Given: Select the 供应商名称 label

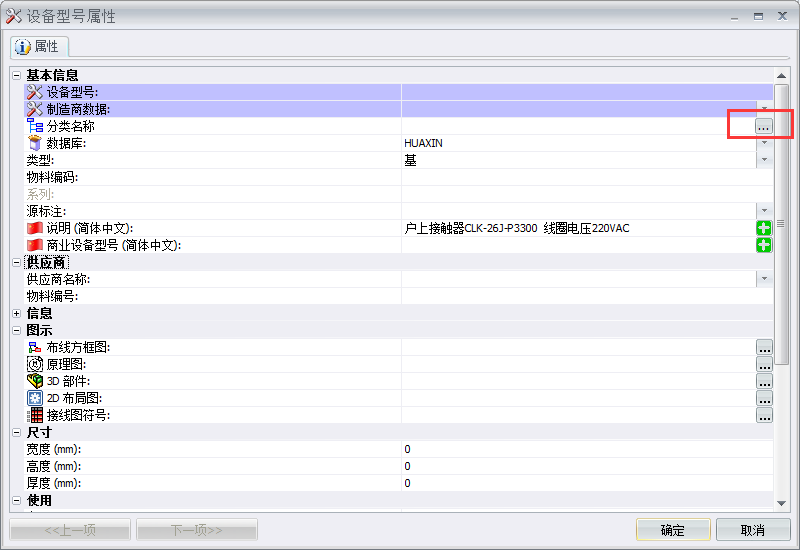Looking at the screenshot, I should tap(58, 279).
